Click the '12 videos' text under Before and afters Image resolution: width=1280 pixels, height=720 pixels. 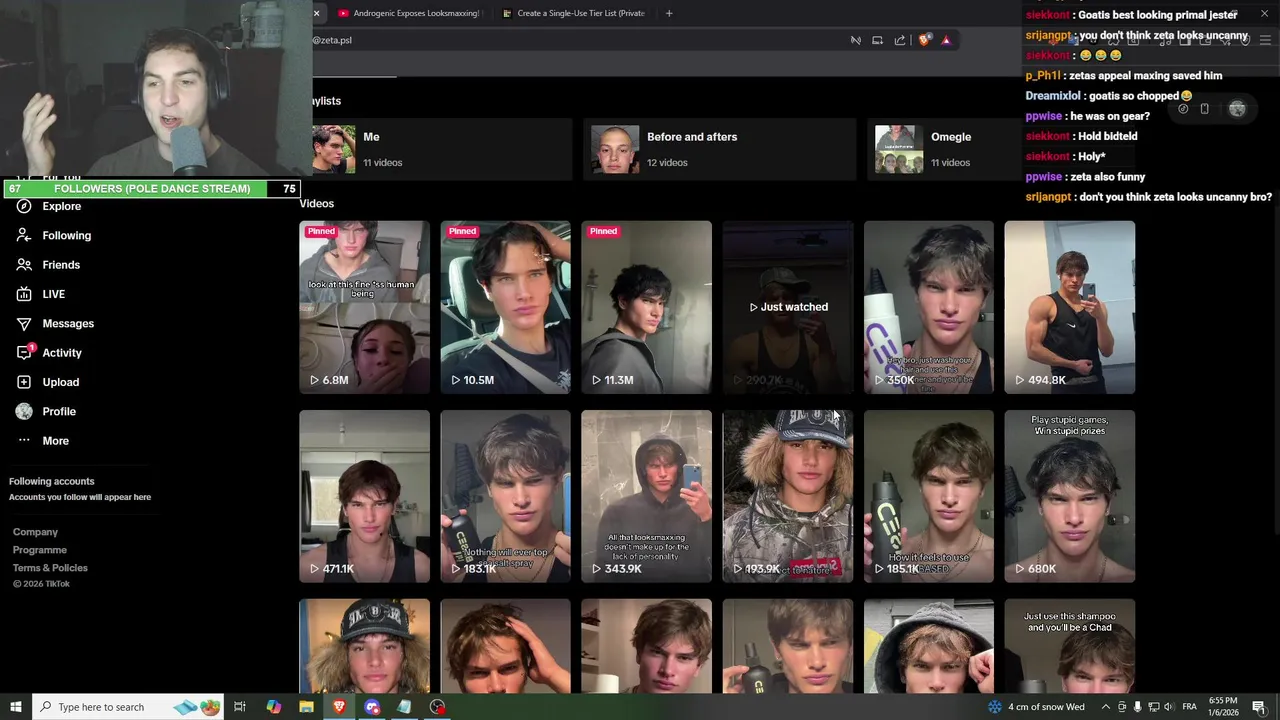tap(667, 163)
